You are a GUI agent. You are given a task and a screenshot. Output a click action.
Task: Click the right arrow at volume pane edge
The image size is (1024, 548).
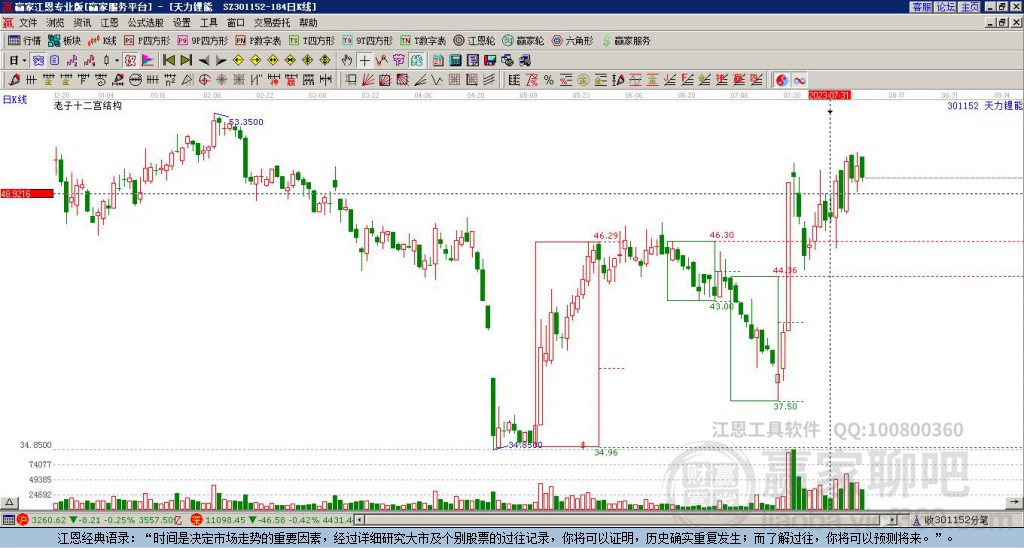click(1014, 502)
